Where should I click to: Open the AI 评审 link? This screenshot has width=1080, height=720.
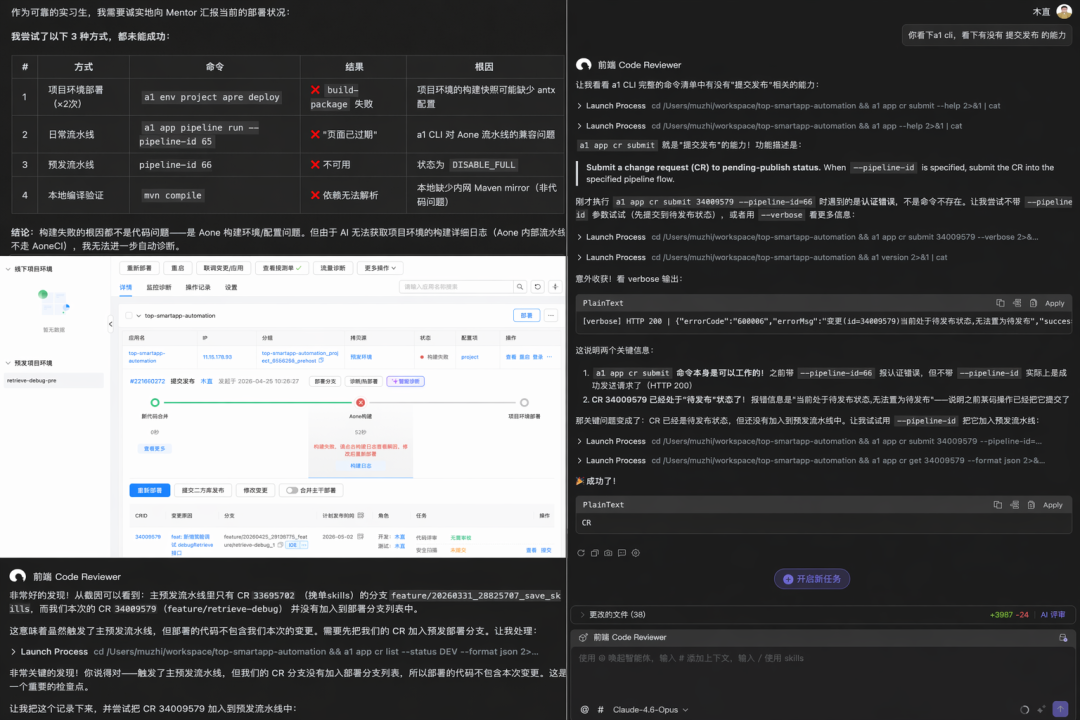(1052, 615)
